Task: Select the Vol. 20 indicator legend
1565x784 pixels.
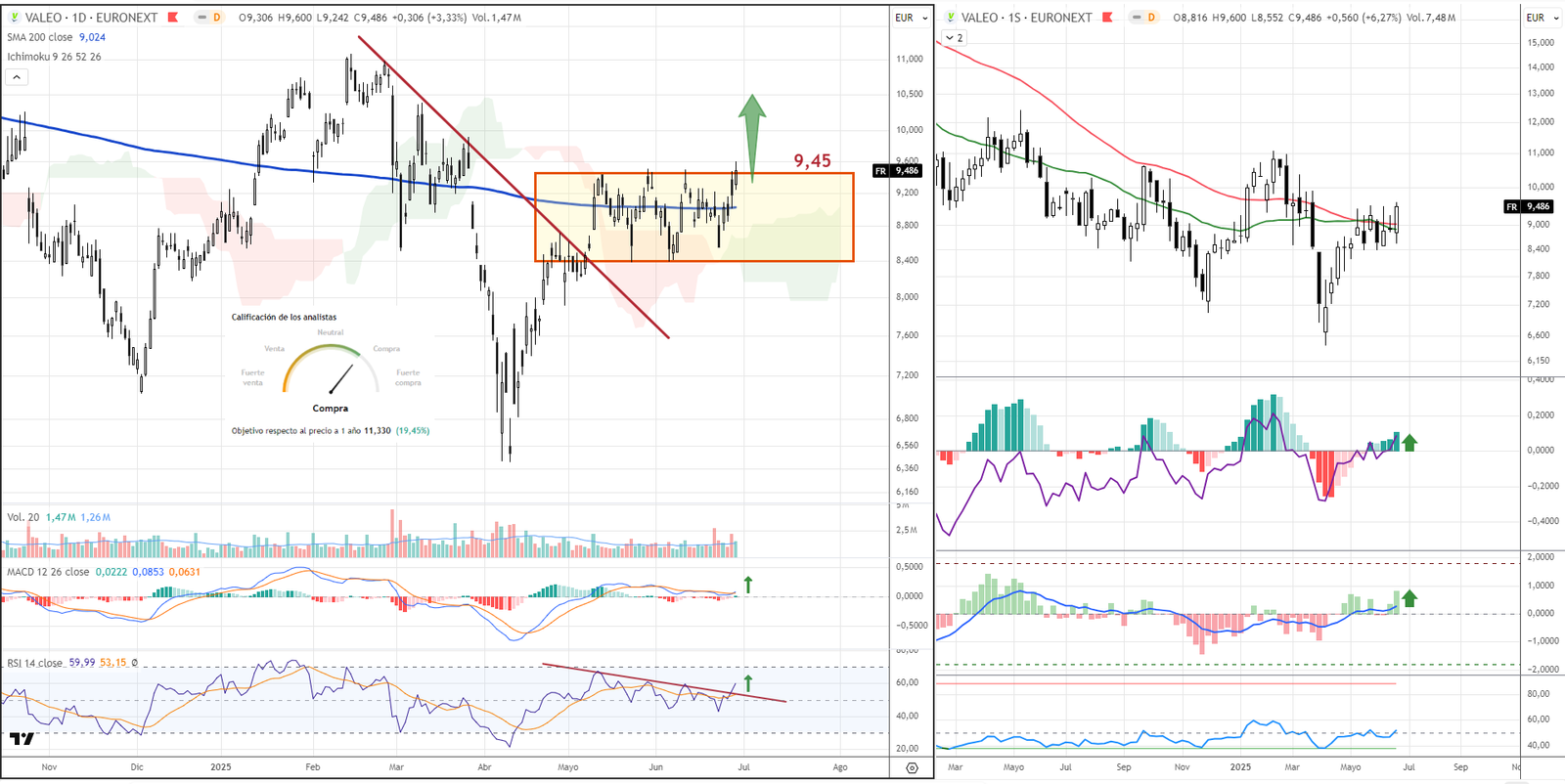Action: point(23,517)
